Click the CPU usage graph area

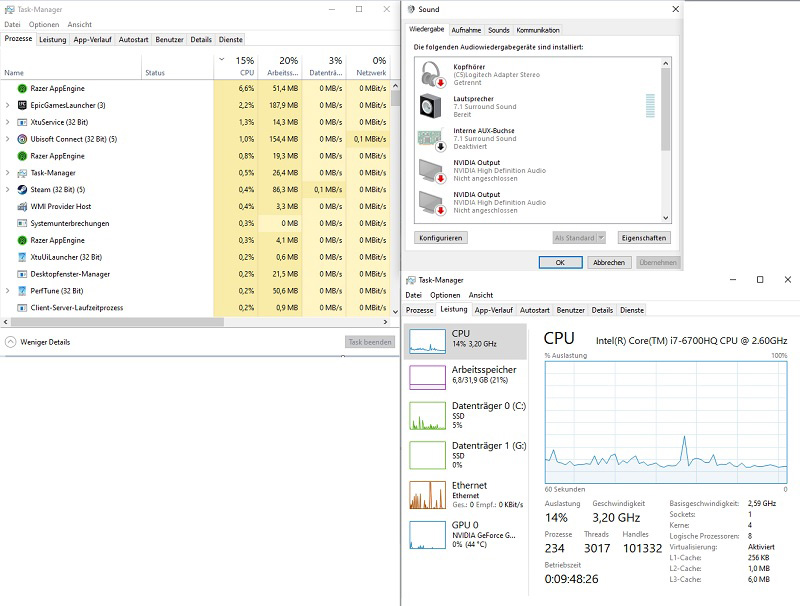click(666, 422)
